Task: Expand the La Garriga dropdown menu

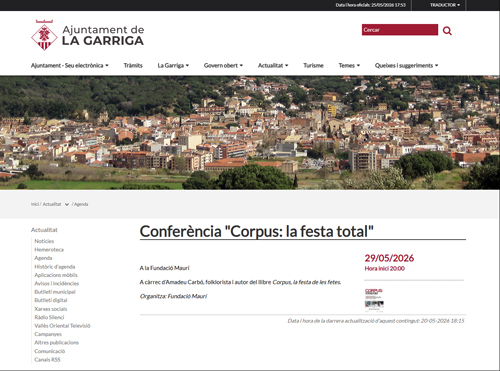Action: pos(173,65)
